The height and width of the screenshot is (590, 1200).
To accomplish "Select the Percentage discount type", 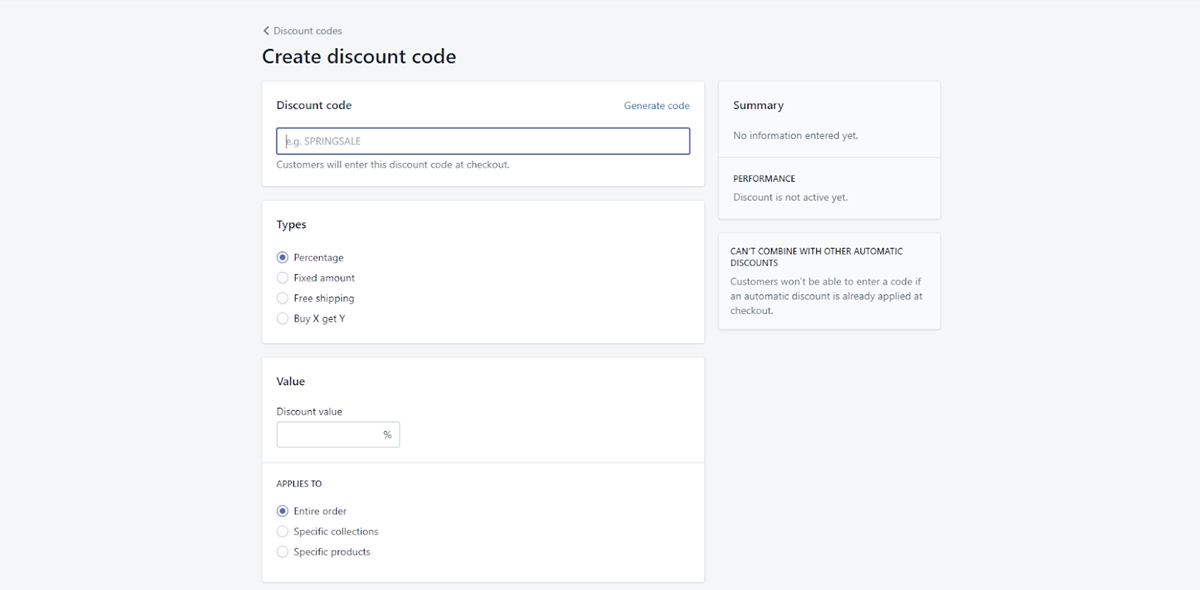I will click(x=310, y=257).
